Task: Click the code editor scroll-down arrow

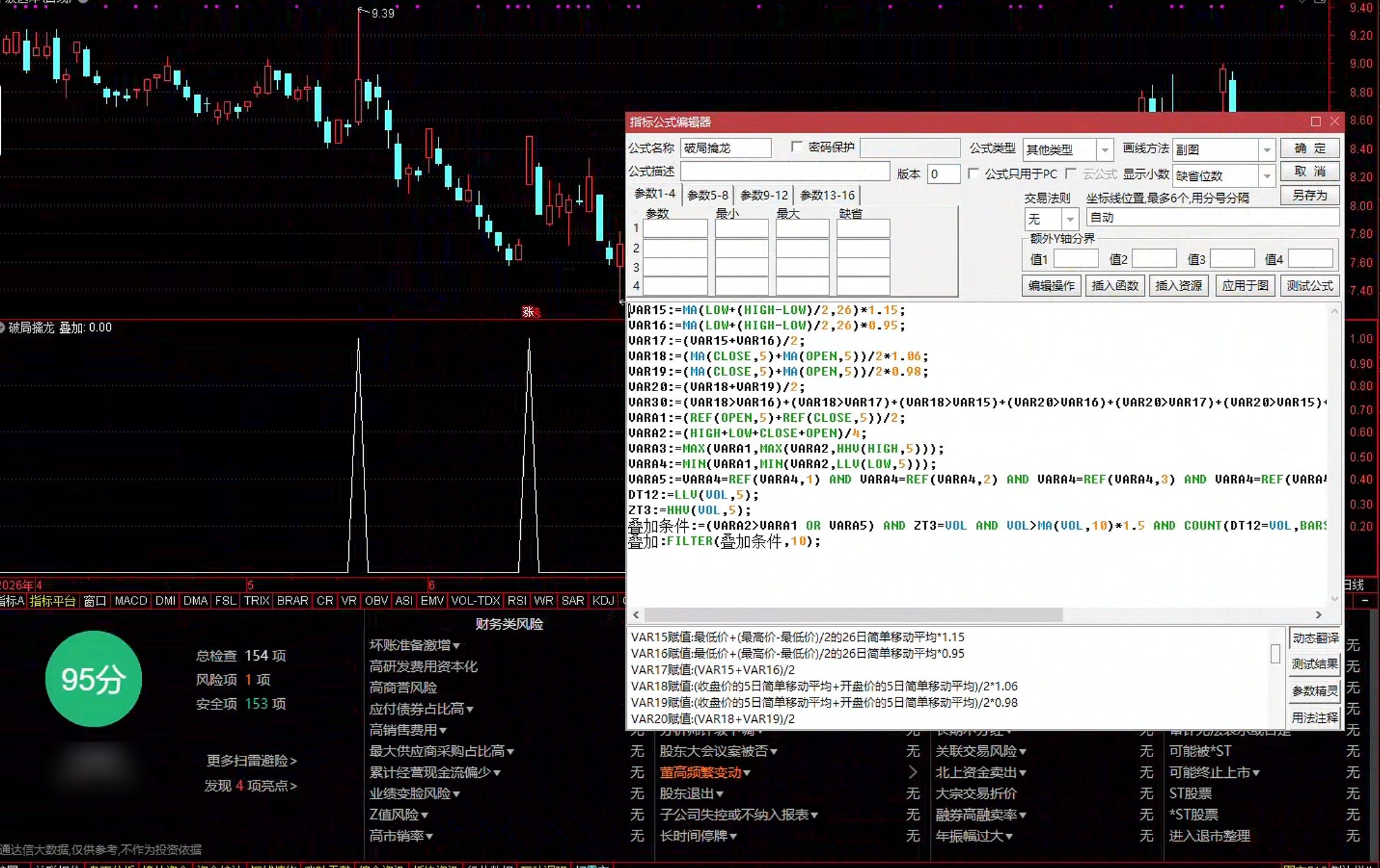Action: tap(1334, 599)
